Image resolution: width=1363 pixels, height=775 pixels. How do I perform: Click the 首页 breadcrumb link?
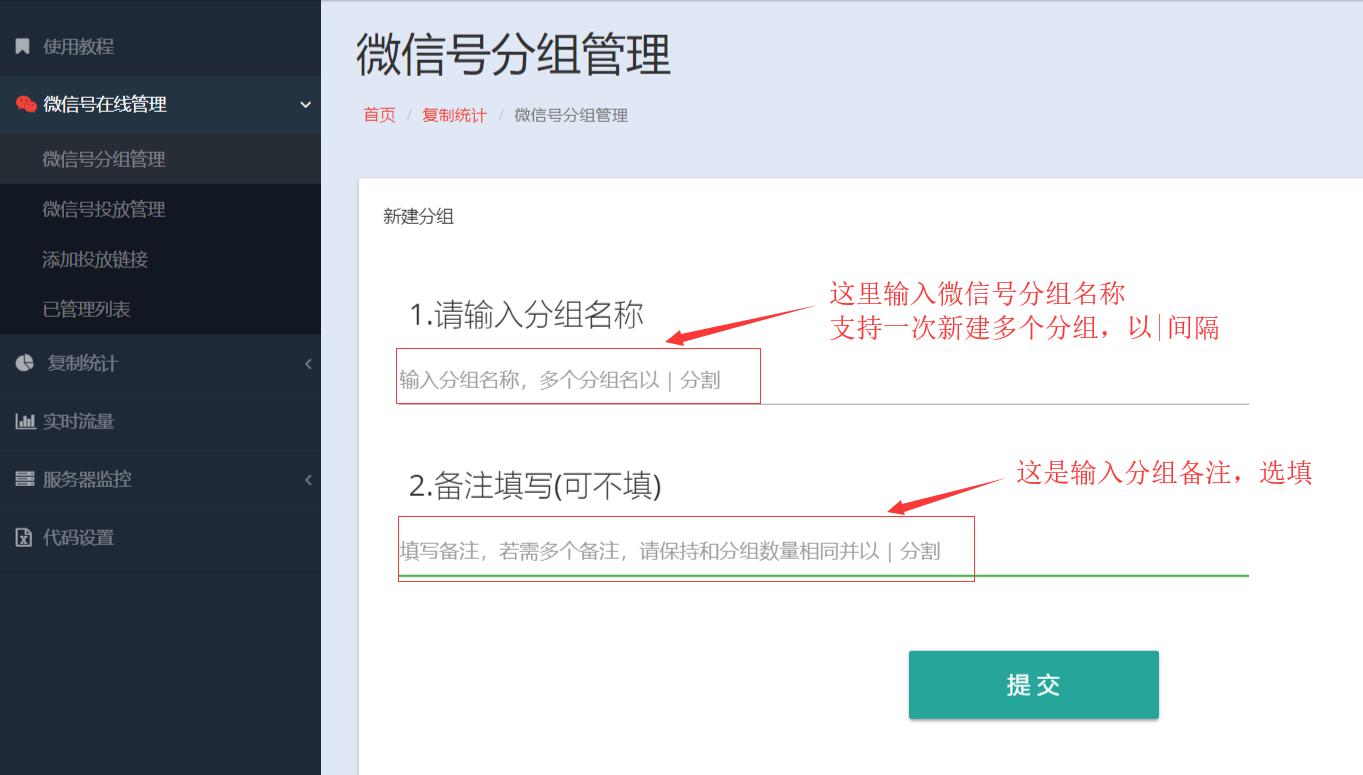tap(379, 115)
